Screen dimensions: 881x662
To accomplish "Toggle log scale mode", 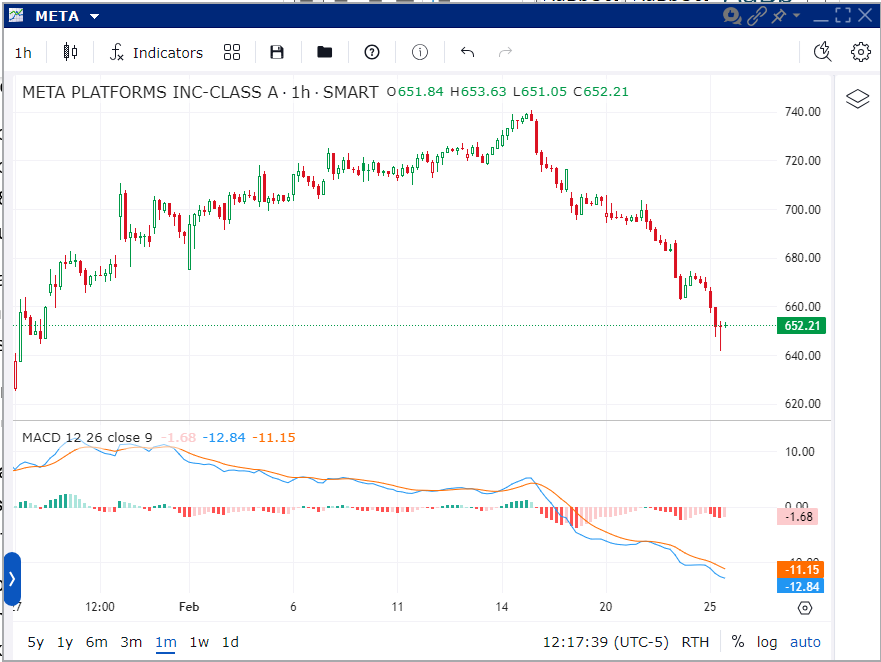I will [x=767, y=642].
